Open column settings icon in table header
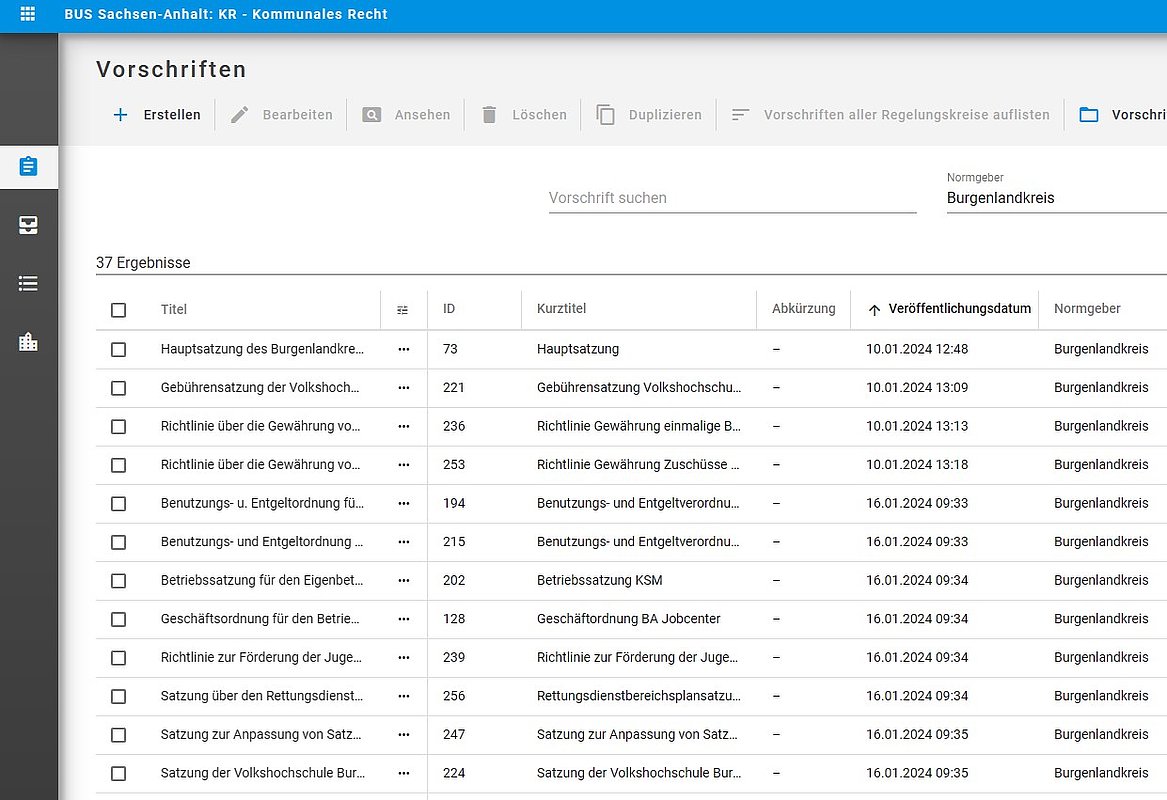Image resolution: width=1167 pixels, height=800 pixels. 403,310
